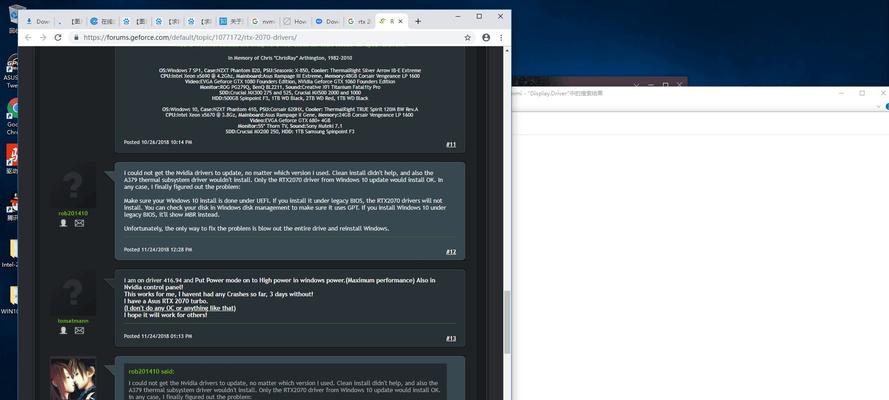
Task: Click tomatmann's question-mark avatar
Action: [x=73, y=293]
